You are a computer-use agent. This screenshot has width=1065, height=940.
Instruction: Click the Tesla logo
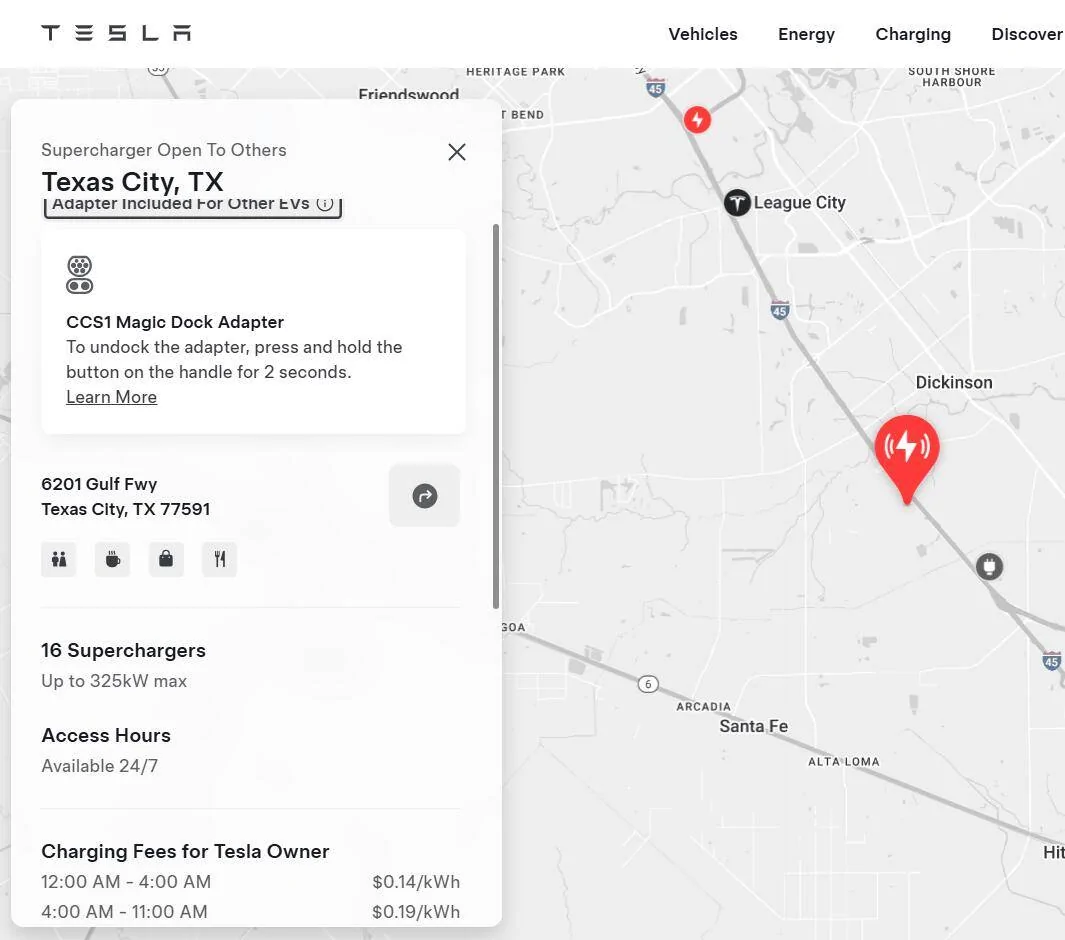pos(116,33)
